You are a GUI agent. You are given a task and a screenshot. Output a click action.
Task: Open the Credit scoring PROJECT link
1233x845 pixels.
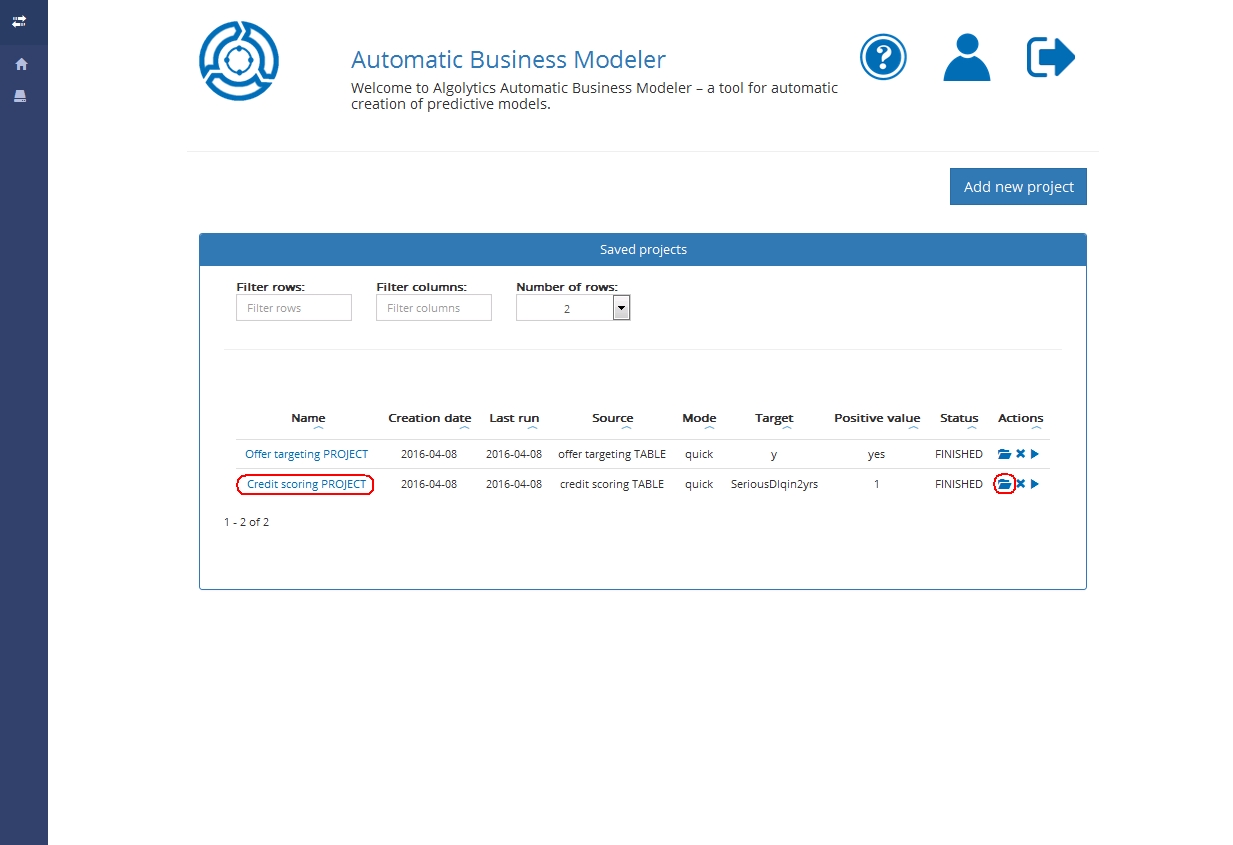(306, 484)
